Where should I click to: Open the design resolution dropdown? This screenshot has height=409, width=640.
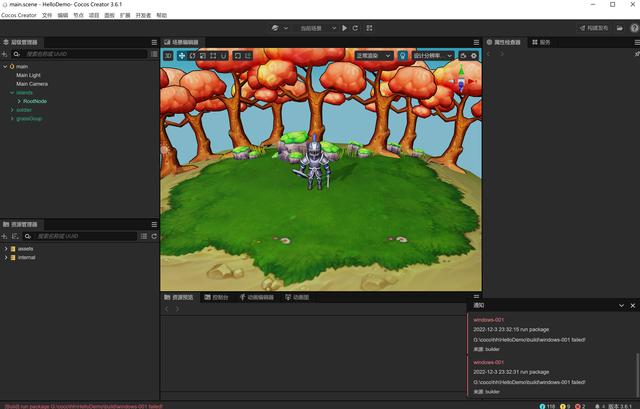click(433, 56)
